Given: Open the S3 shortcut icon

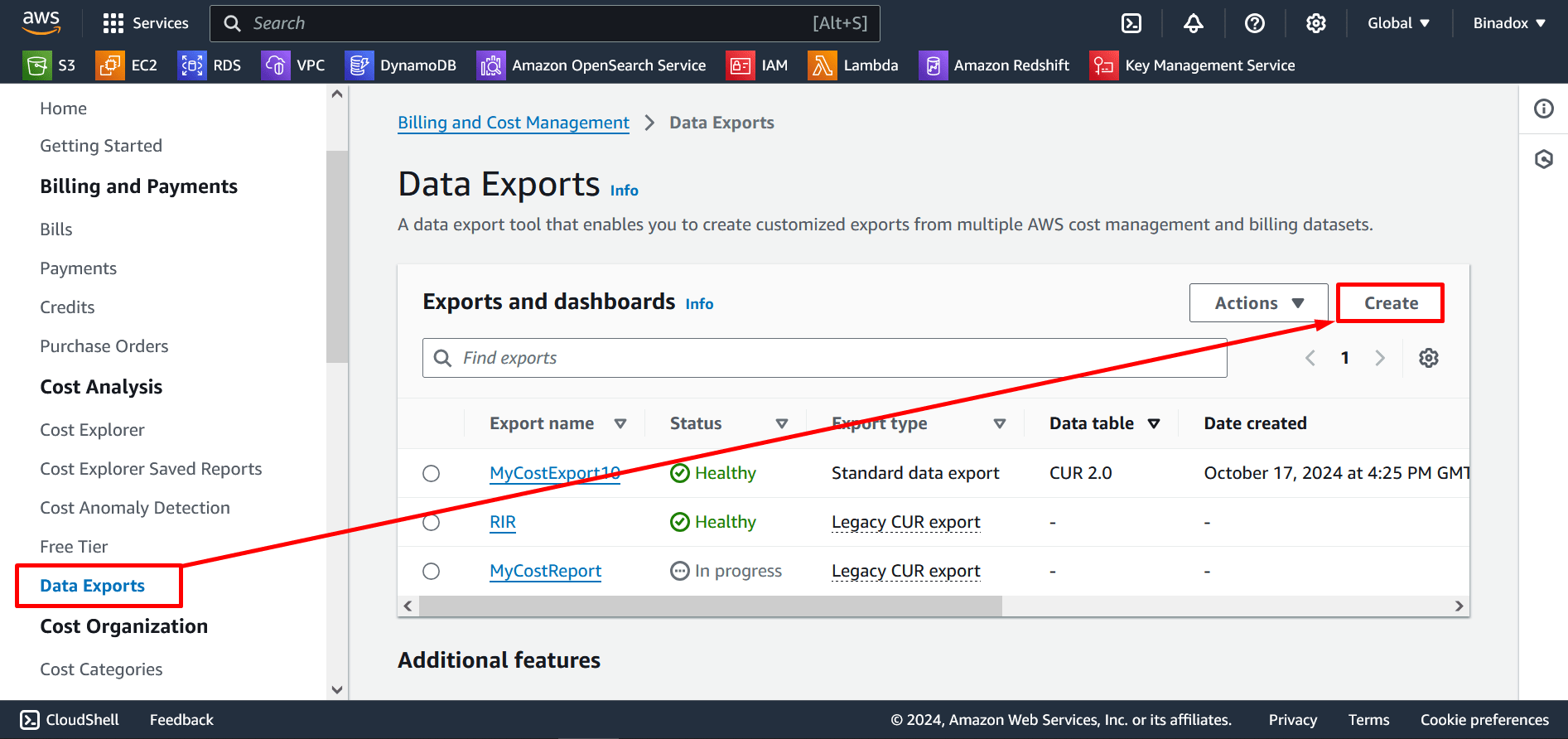Looking at the screenshot, I should tap(37, 65).
